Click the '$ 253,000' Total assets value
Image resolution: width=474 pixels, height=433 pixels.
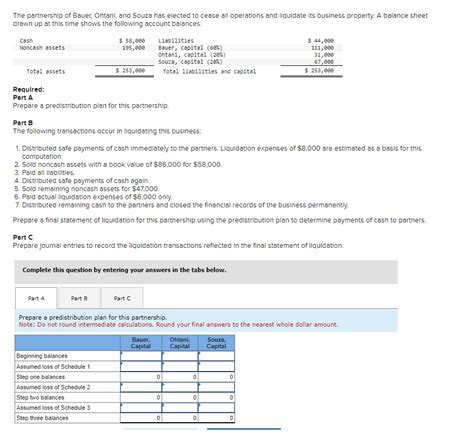[130, 71]
